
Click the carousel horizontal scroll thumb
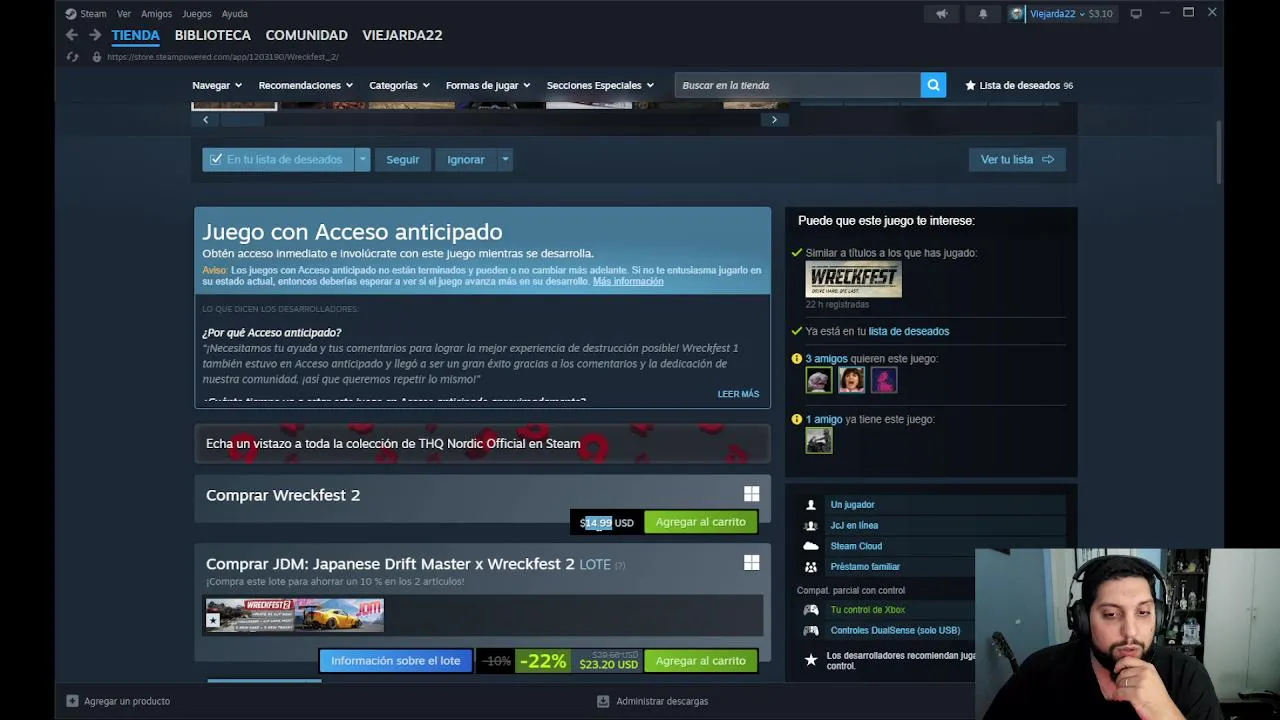pos(242,119)
